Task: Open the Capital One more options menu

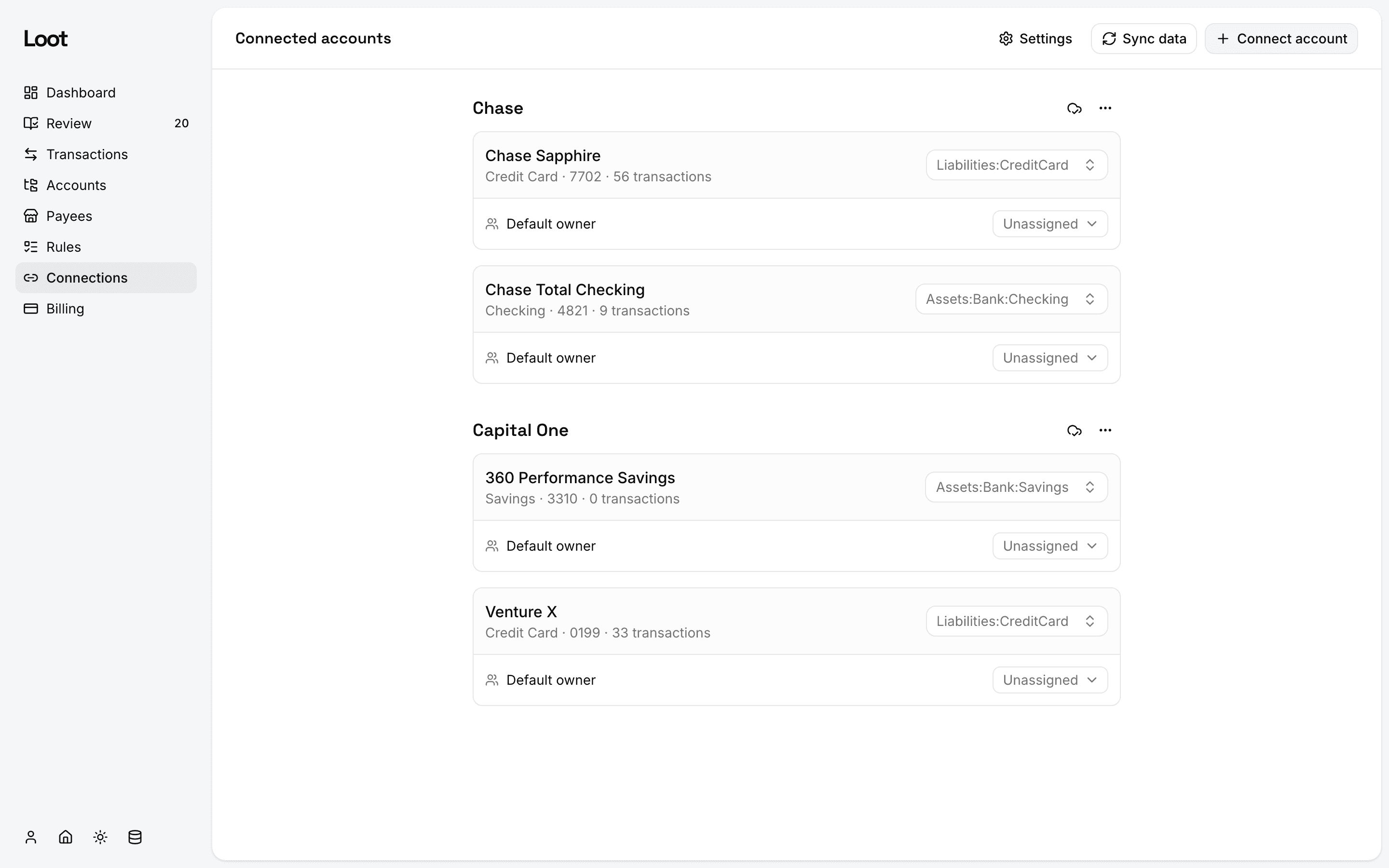Action: (x=1105, y=431)
